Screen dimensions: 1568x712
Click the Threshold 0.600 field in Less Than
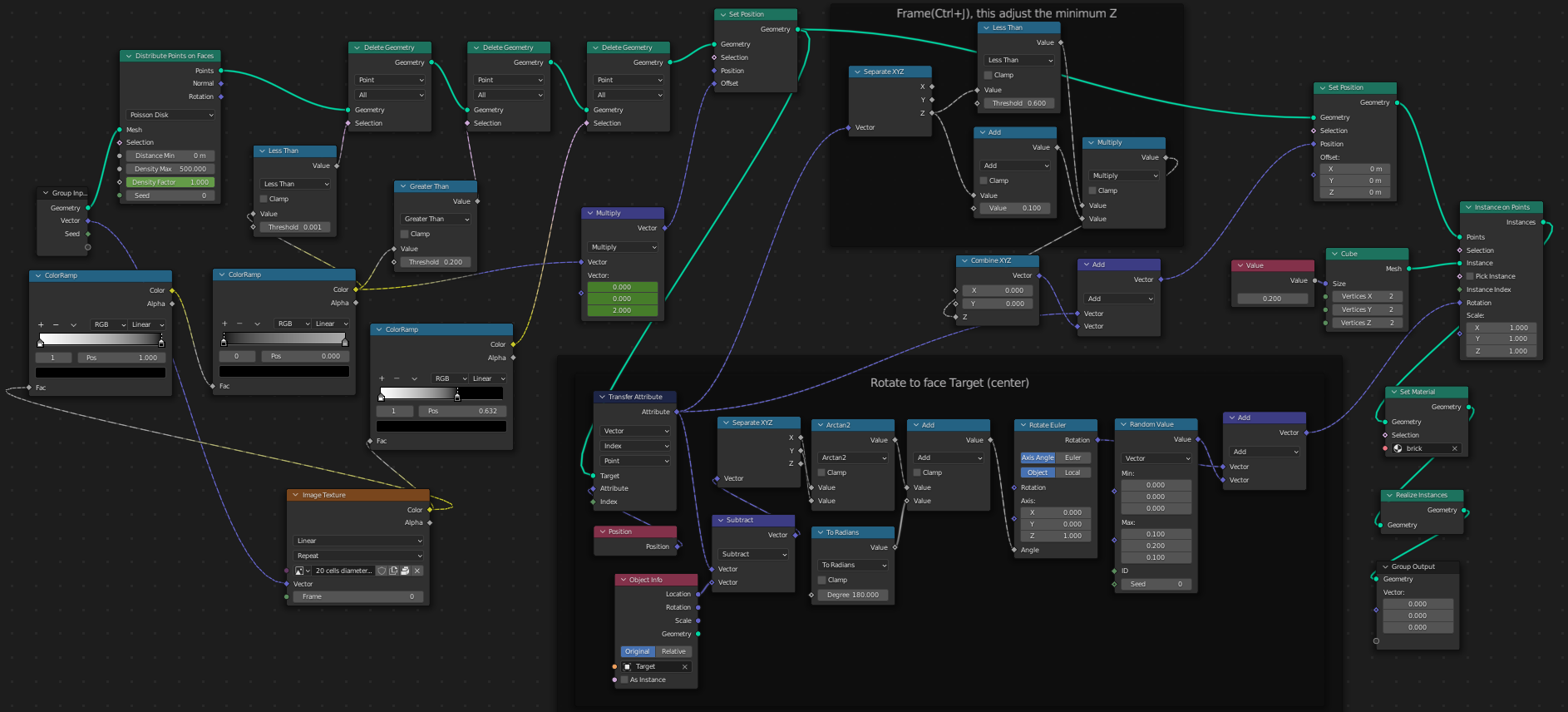click(x=1018, y=103)
